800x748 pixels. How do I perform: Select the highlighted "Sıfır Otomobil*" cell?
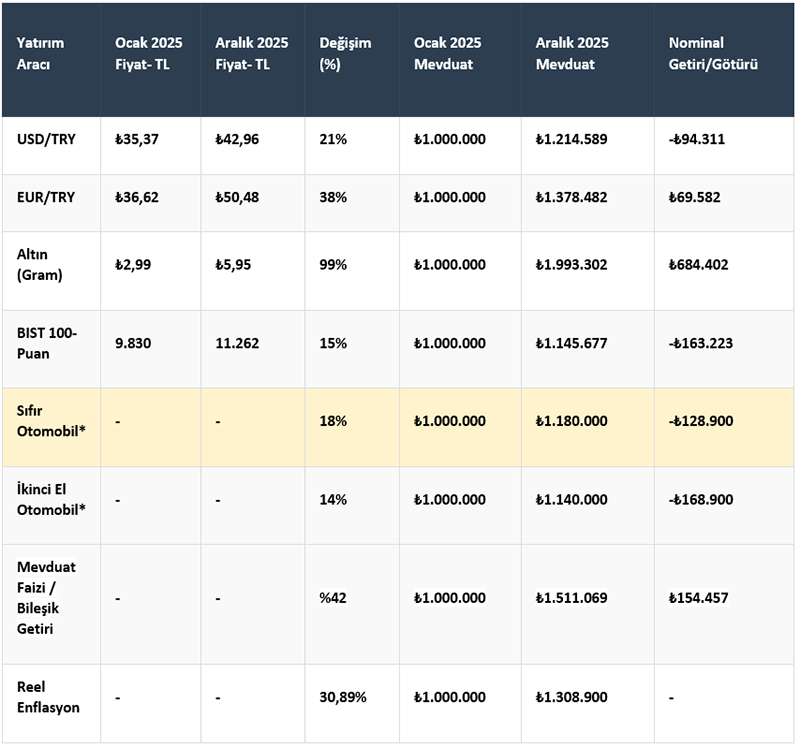click(x=49, y=421)
